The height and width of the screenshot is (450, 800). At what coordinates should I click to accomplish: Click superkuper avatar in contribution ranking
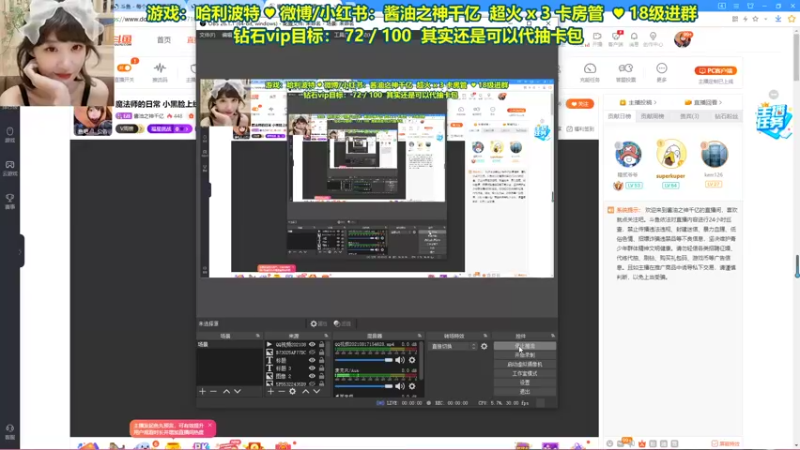[670, 154]
